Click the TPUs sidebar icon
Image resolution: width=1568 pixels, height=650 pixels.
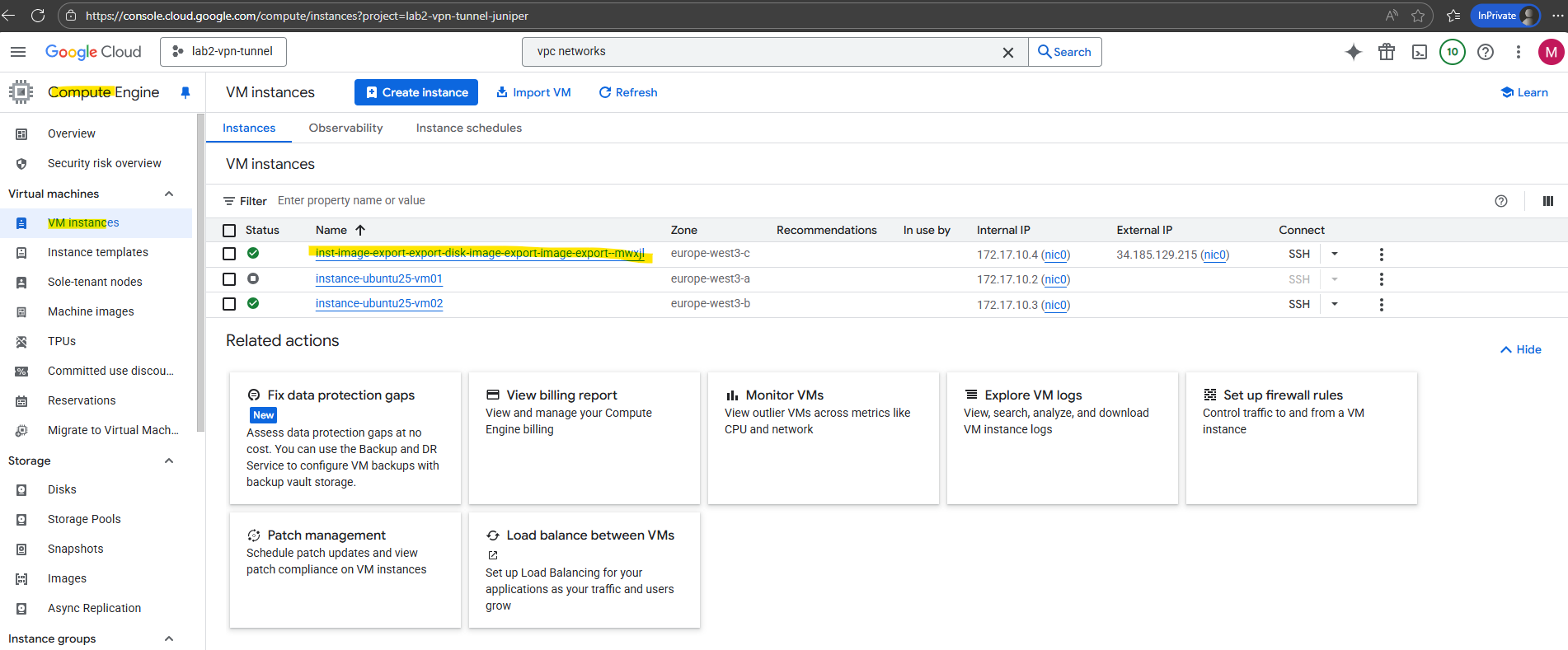(21, 341)
